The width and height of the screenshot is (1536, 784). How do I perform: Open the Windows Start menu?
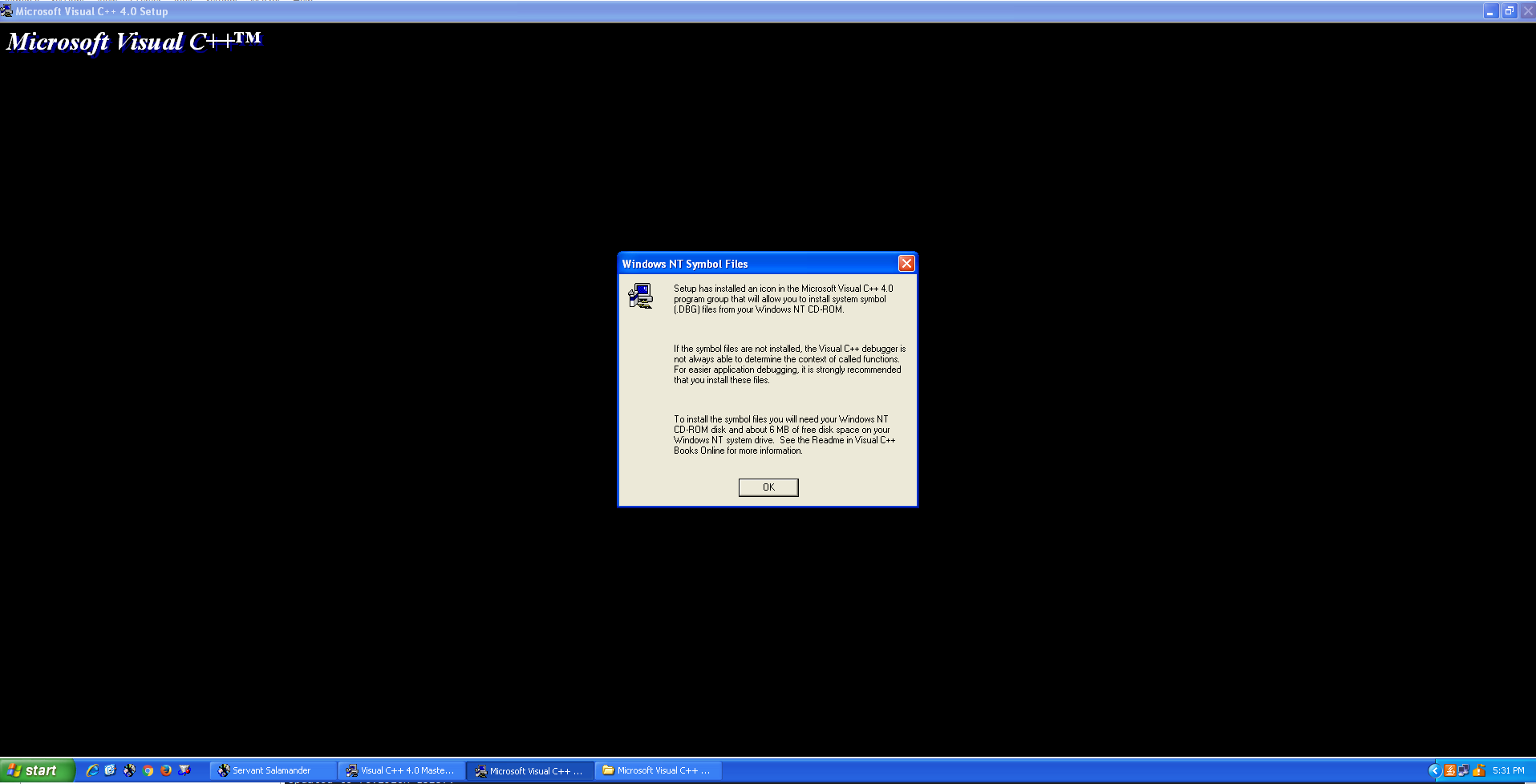click(38, 770)
